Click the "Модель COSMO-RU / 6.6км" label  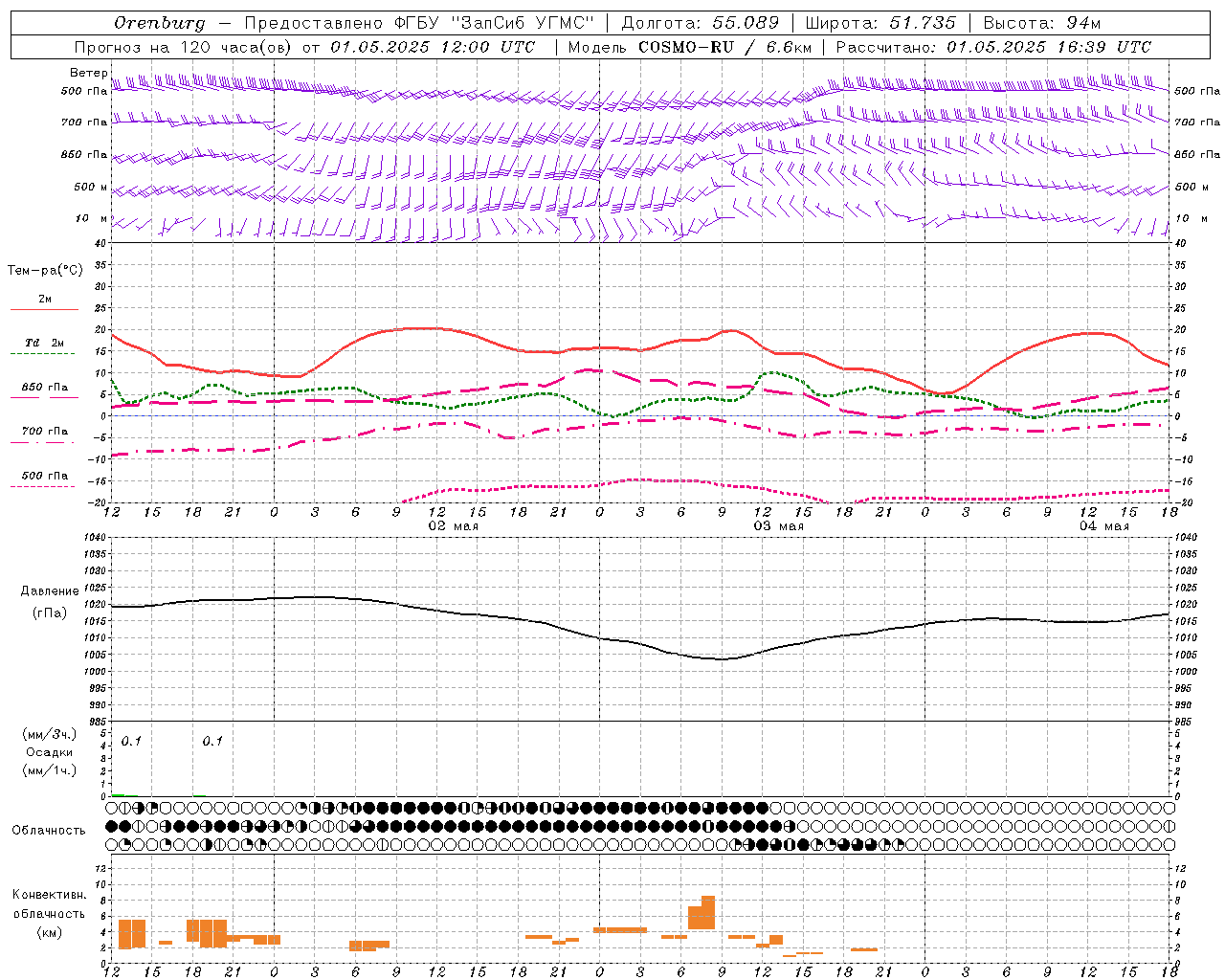click(690, 47)
